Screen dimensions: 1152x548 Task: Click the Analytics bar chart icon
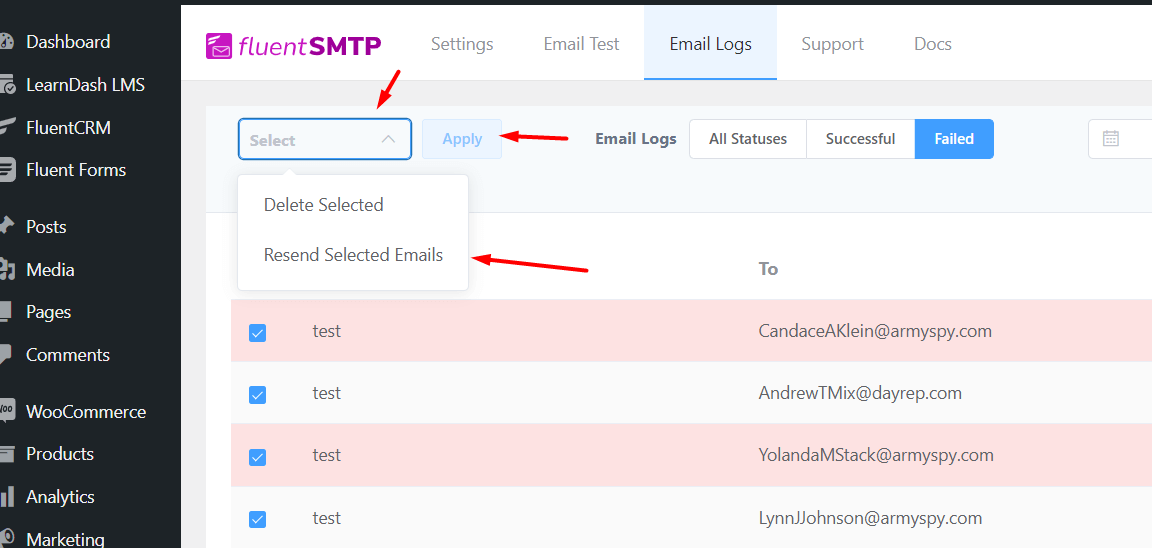pyautogui.click(x=7, y=497)
